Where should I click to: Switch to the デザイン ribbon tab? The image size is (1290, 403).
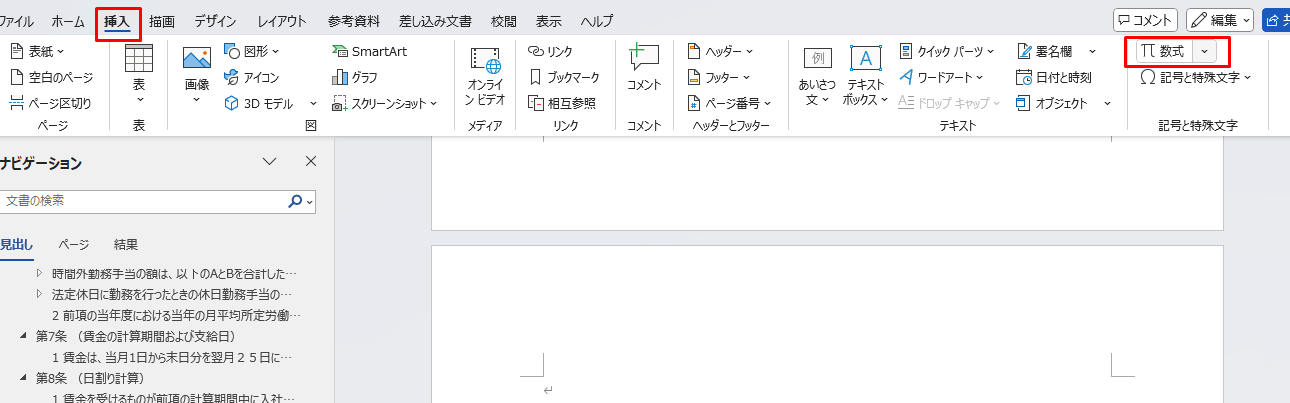point(216,20)
